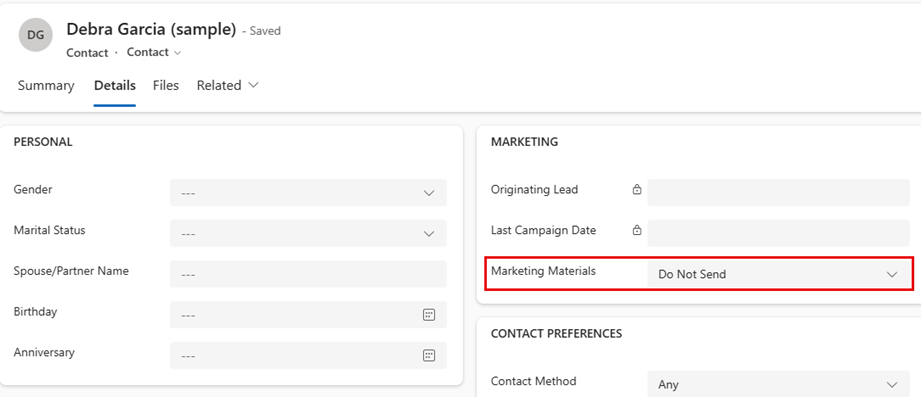Image resolution: width=921 pixels, height=397 pixels.
Task: Open the Anniversary calendar picker icon
Action: [x=429, y=355]
